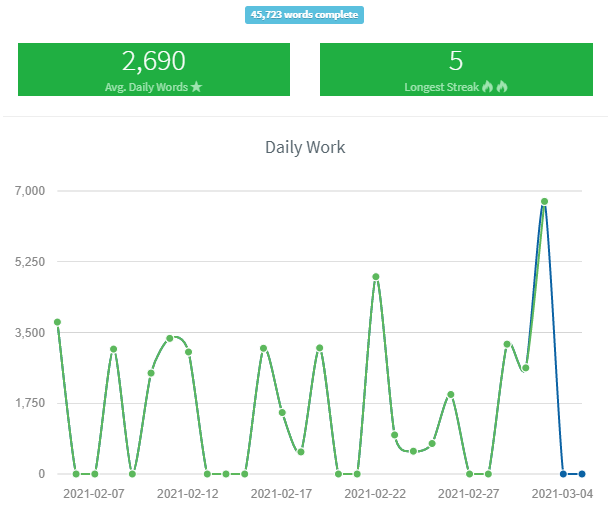Click the second flame icon after Longest Streak
614x514 pixels.
click(502, 86)
